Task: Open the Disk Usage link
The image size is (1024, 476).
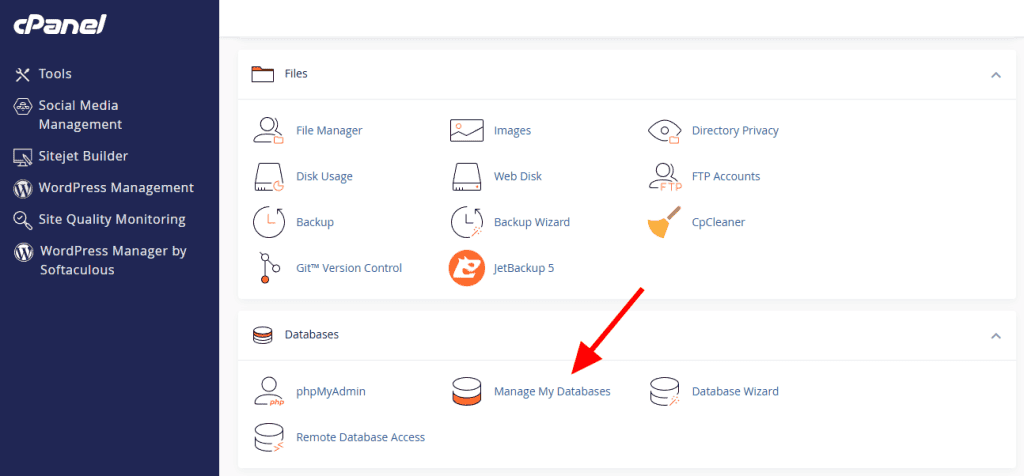Action: 325,176
